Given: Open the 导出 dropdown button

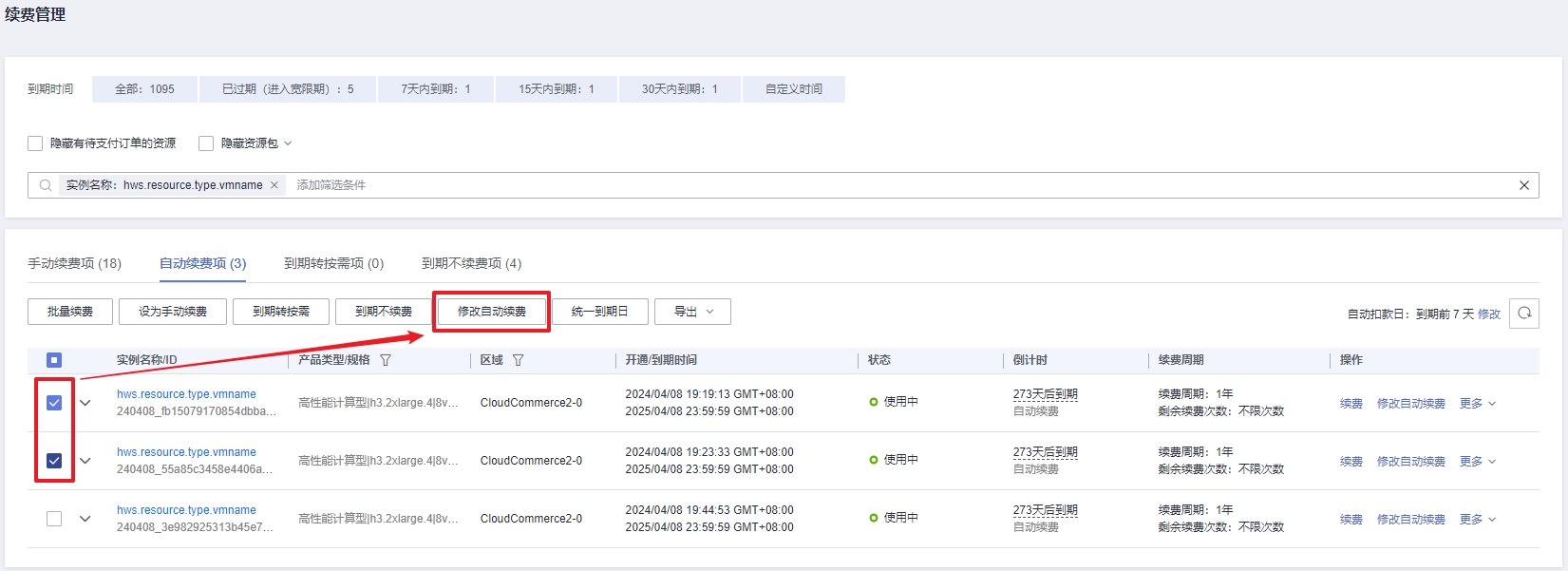Looking at the screenshot, I should [692, 312].
